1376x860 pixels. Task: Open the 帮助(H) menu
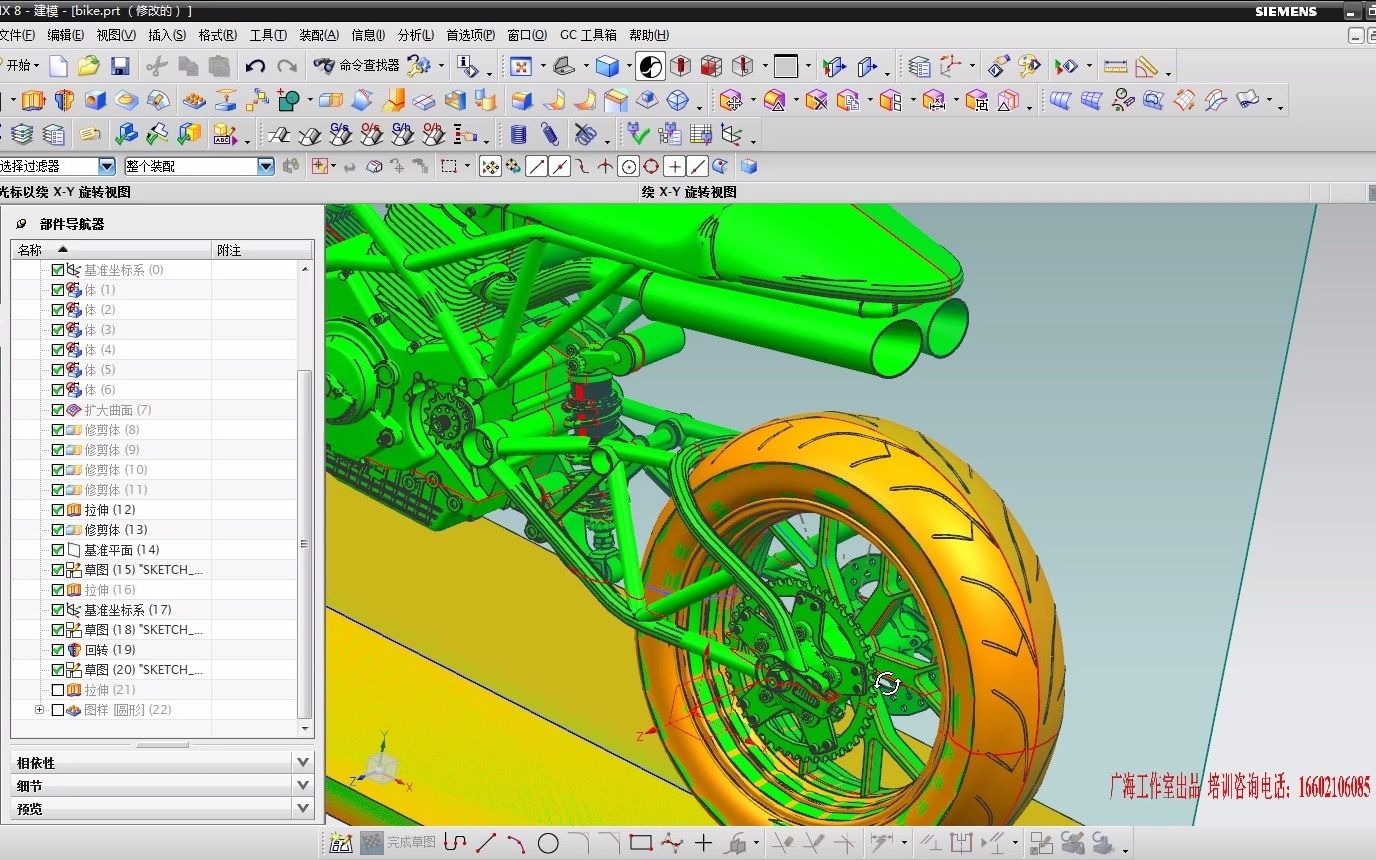[x=650, y=35]
